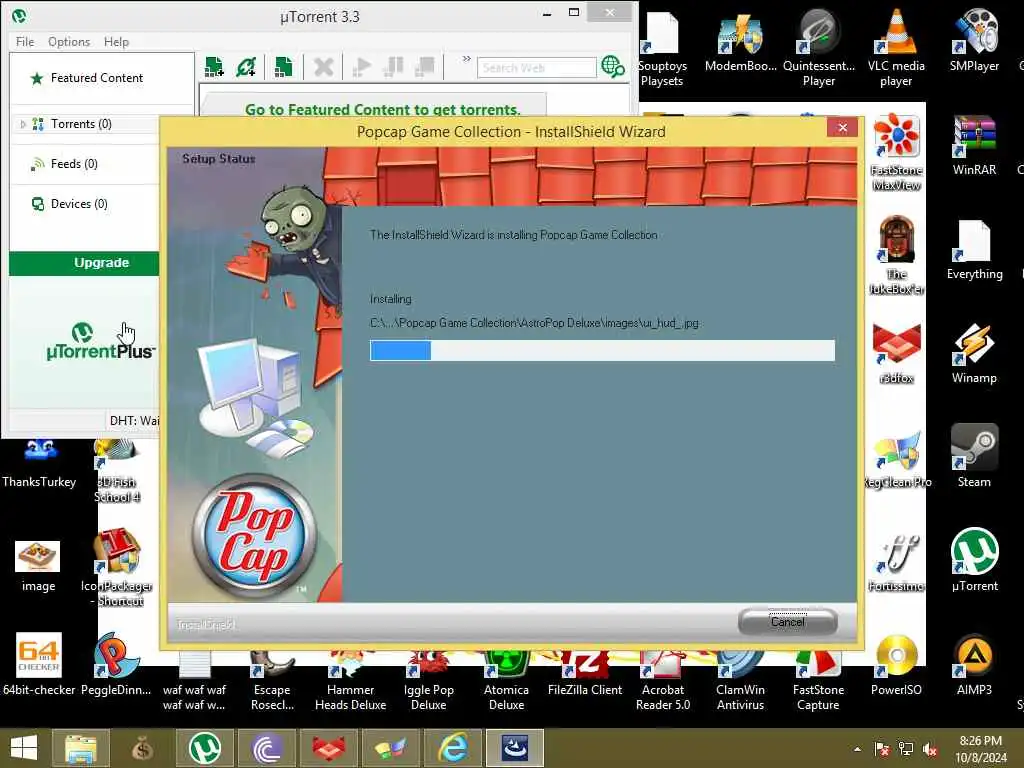Screen dimensions: 1024x768
Task: Open VLC media player desktop icon
Action: (896, 48)
